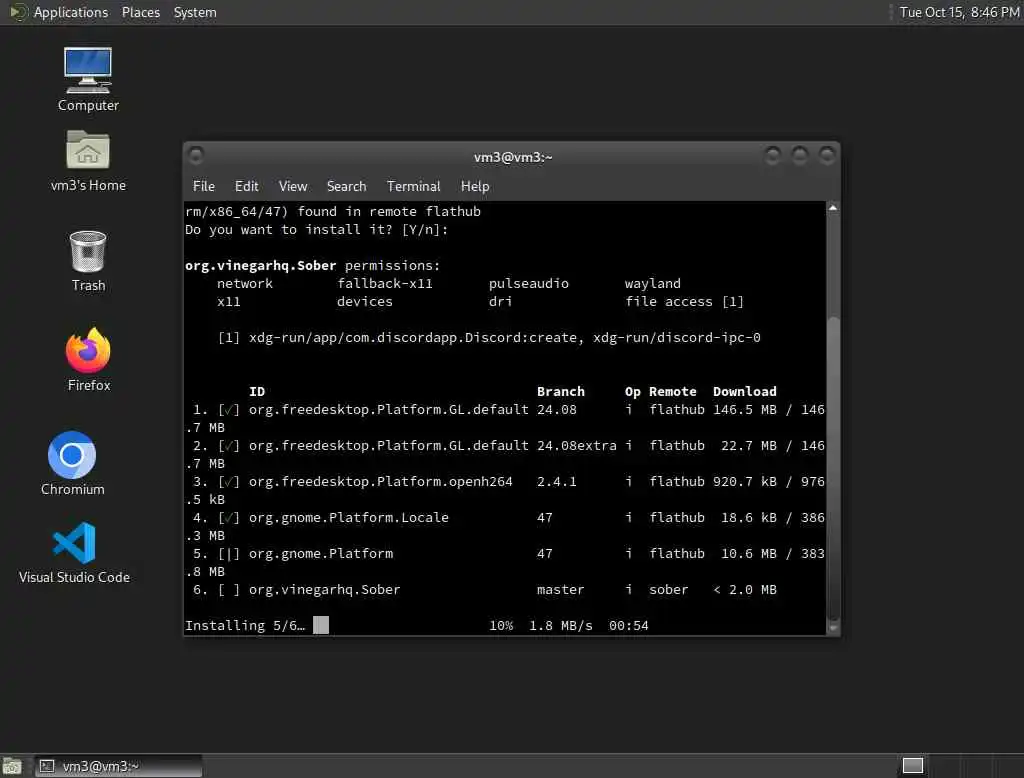
Task: Click the 'devices' permission text
Action: coord(364,301)
